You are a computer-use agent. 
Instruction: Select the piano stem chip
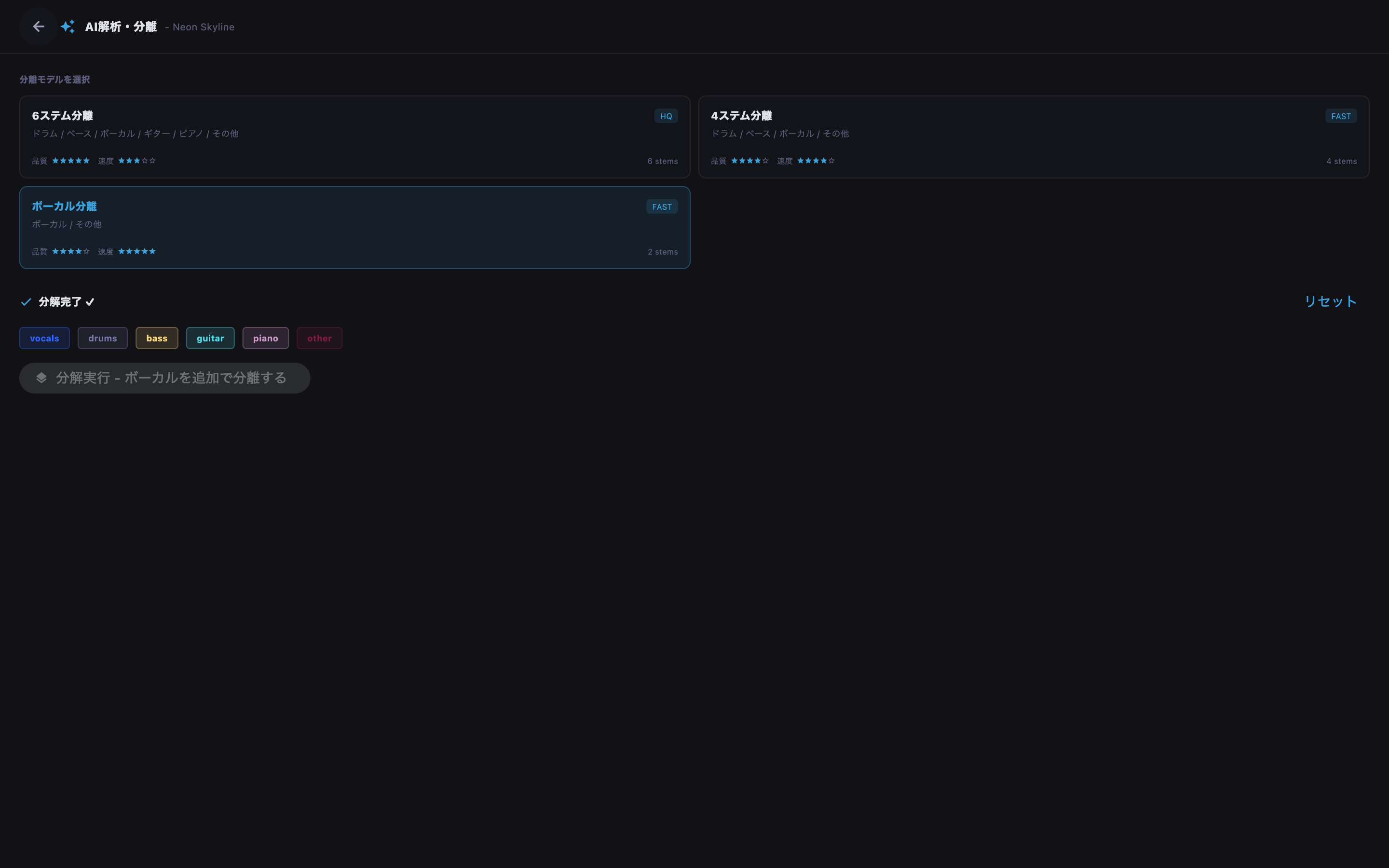[266, 338]
